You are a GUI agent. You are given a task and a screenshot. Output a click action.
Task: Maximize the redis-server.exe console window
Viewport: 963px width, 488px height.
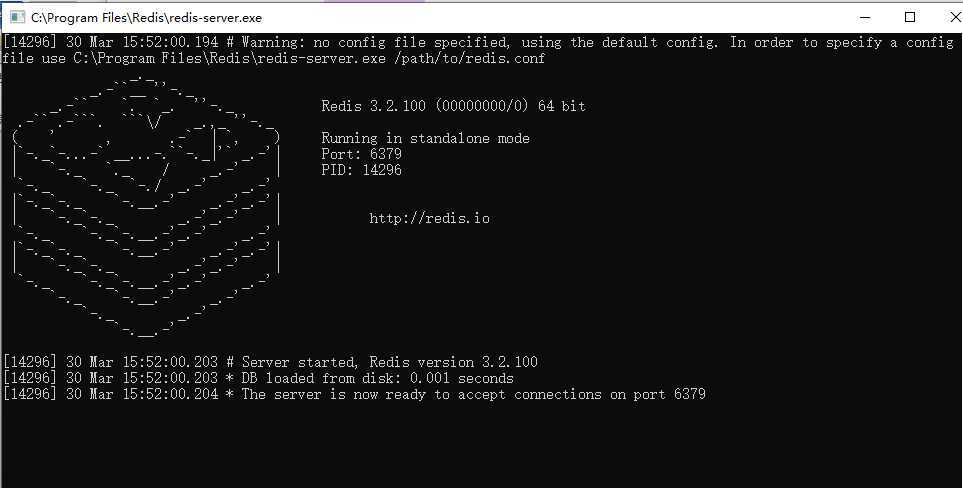pos(910,17)
